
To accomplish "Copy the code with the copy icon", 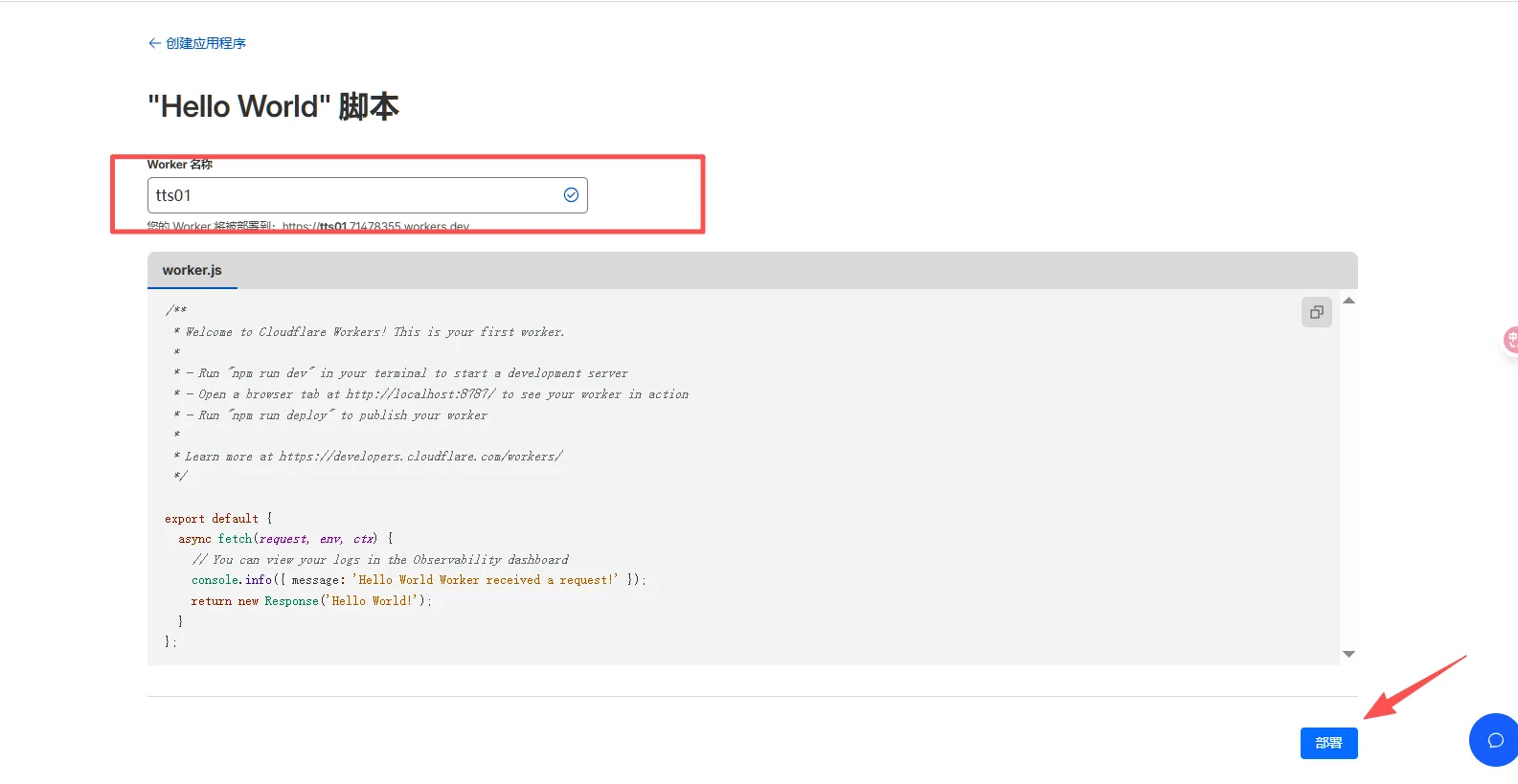I will pos(1316,312).
